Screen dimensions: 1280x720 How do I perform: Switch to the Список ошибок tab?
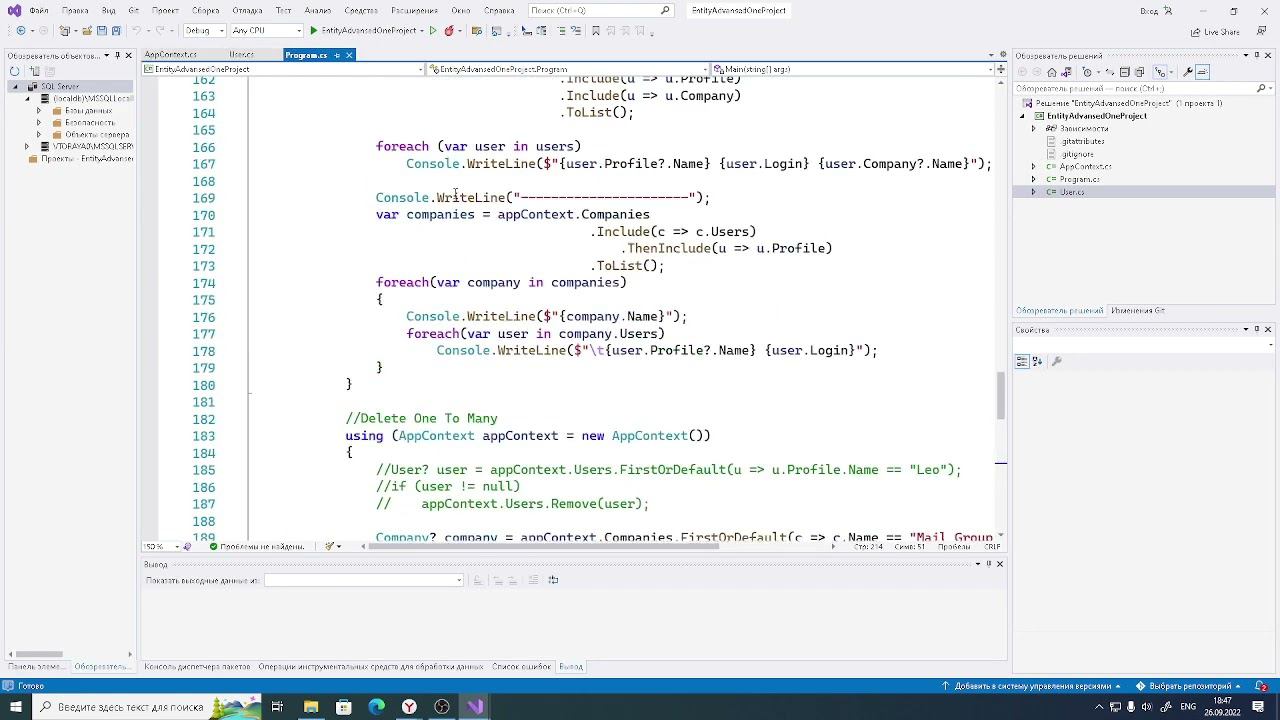521,667
